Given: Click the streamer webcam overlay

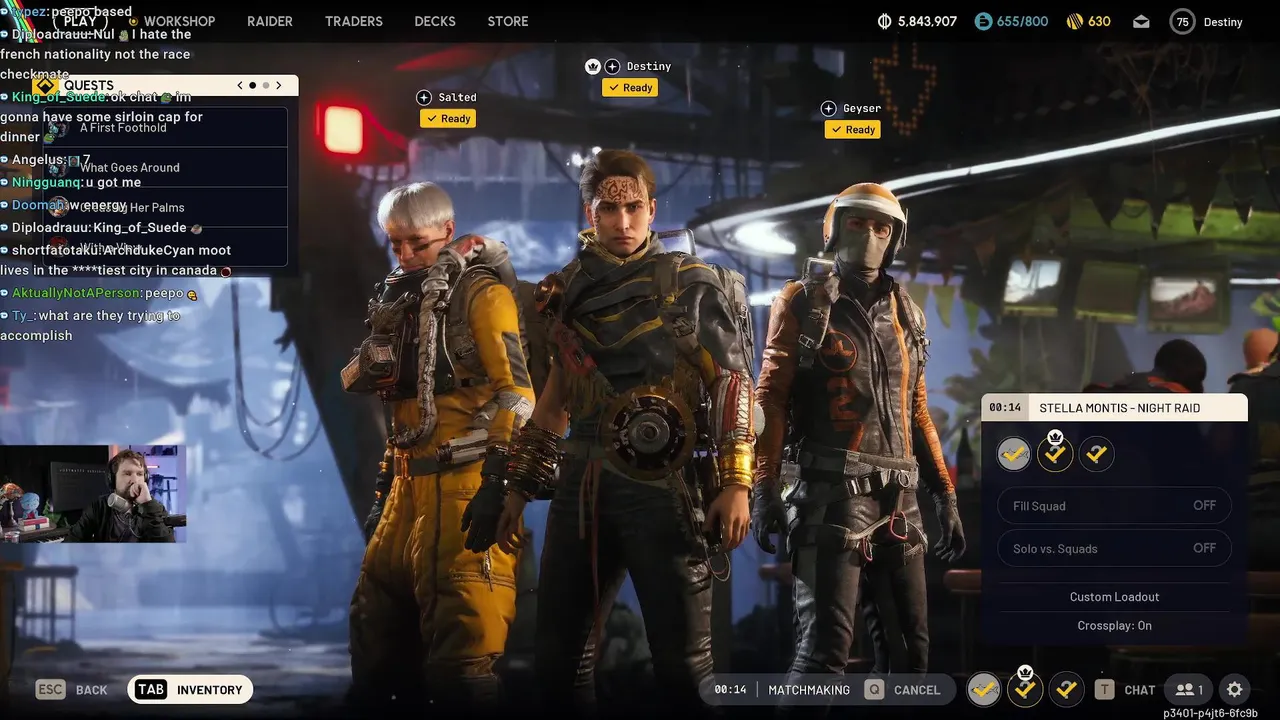Looking at the screenshot, I should click(93, 494).
